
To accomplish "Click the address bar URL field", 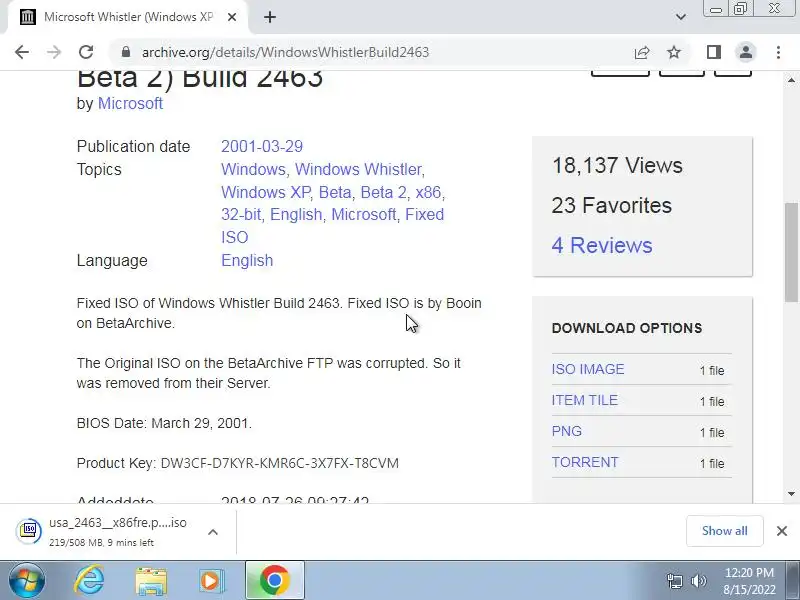I will click(378, 52).
